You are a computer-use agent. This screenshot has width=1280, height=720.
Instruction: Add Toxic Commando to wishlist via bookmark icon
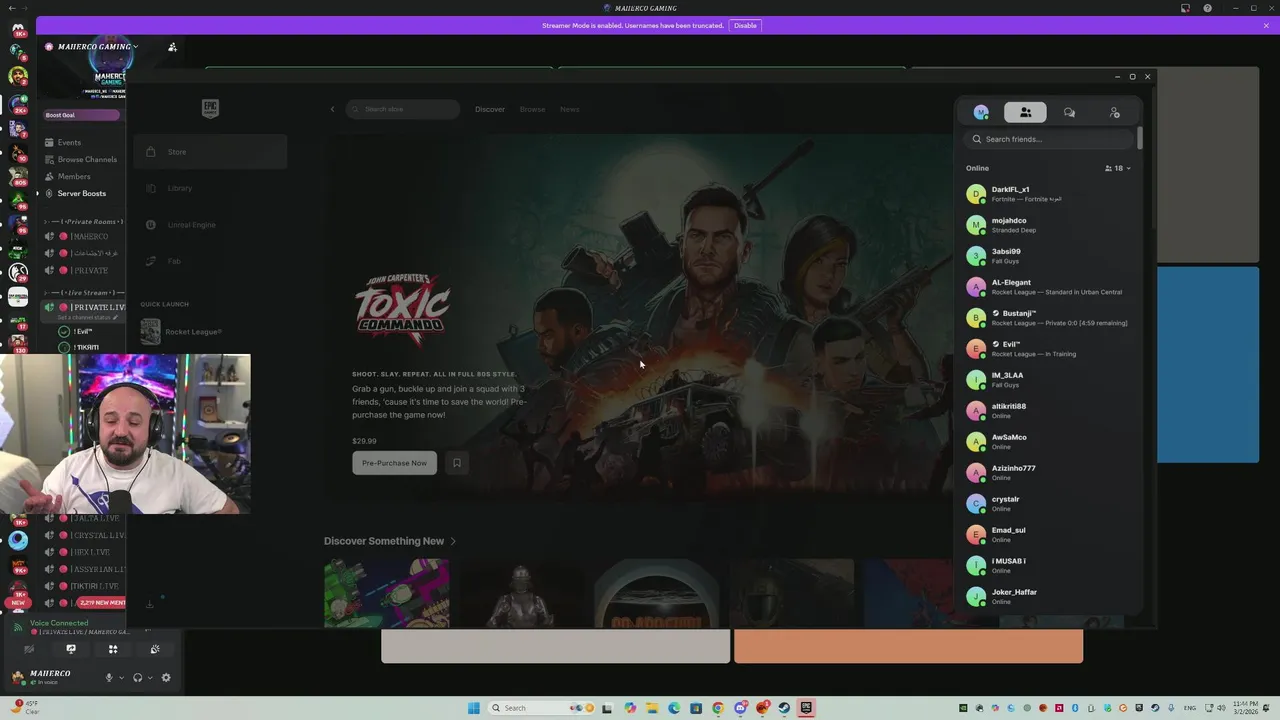pyautogui.click(x=457, y=463)
